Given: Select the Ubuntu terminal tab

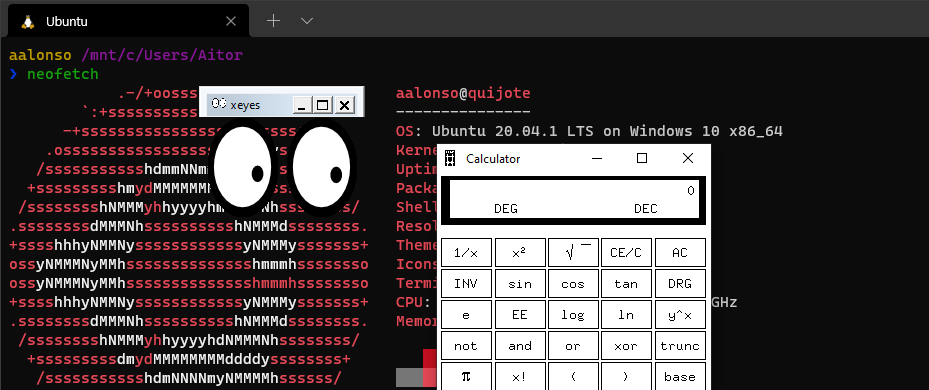Looking at the screenshot, I should pyautogui.click(x=128, y=21).
